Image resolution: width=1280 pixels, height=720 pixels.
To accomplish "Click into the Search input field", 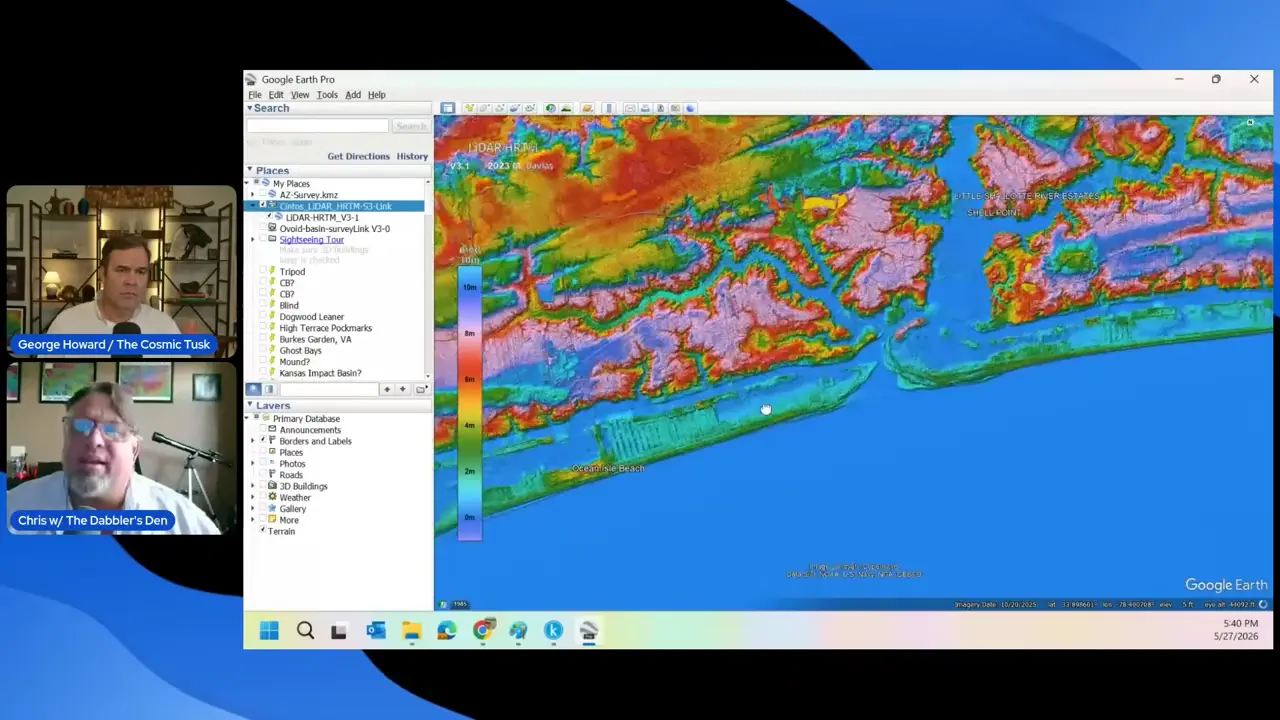I will click(318, 126).
